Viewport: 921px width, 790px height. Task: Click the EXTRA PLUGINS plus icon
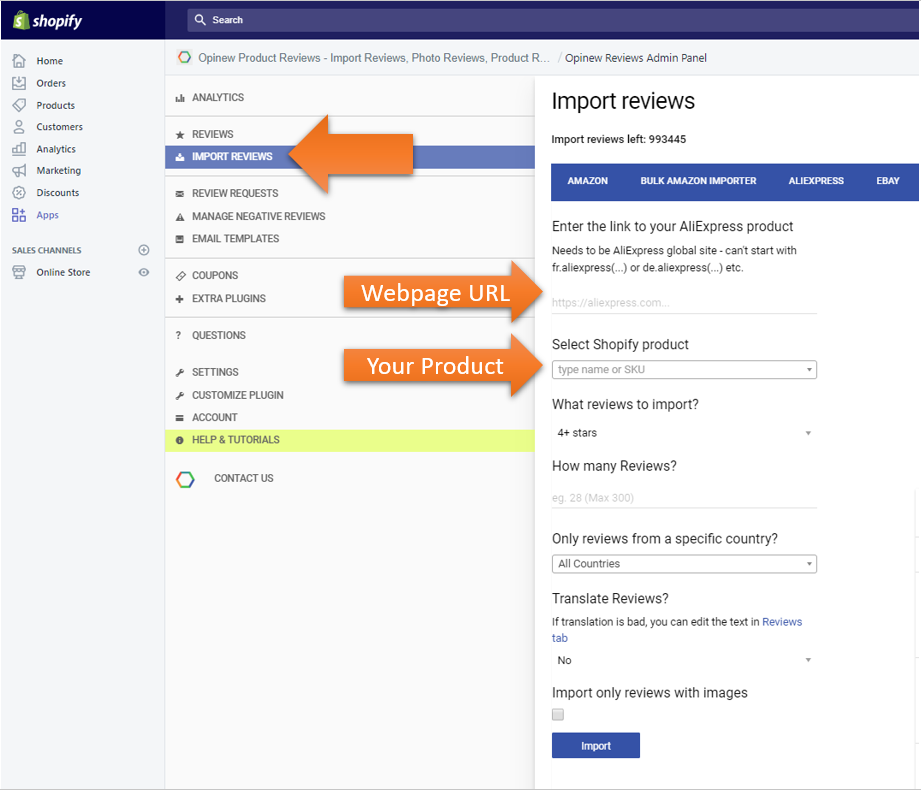(180, 299)
